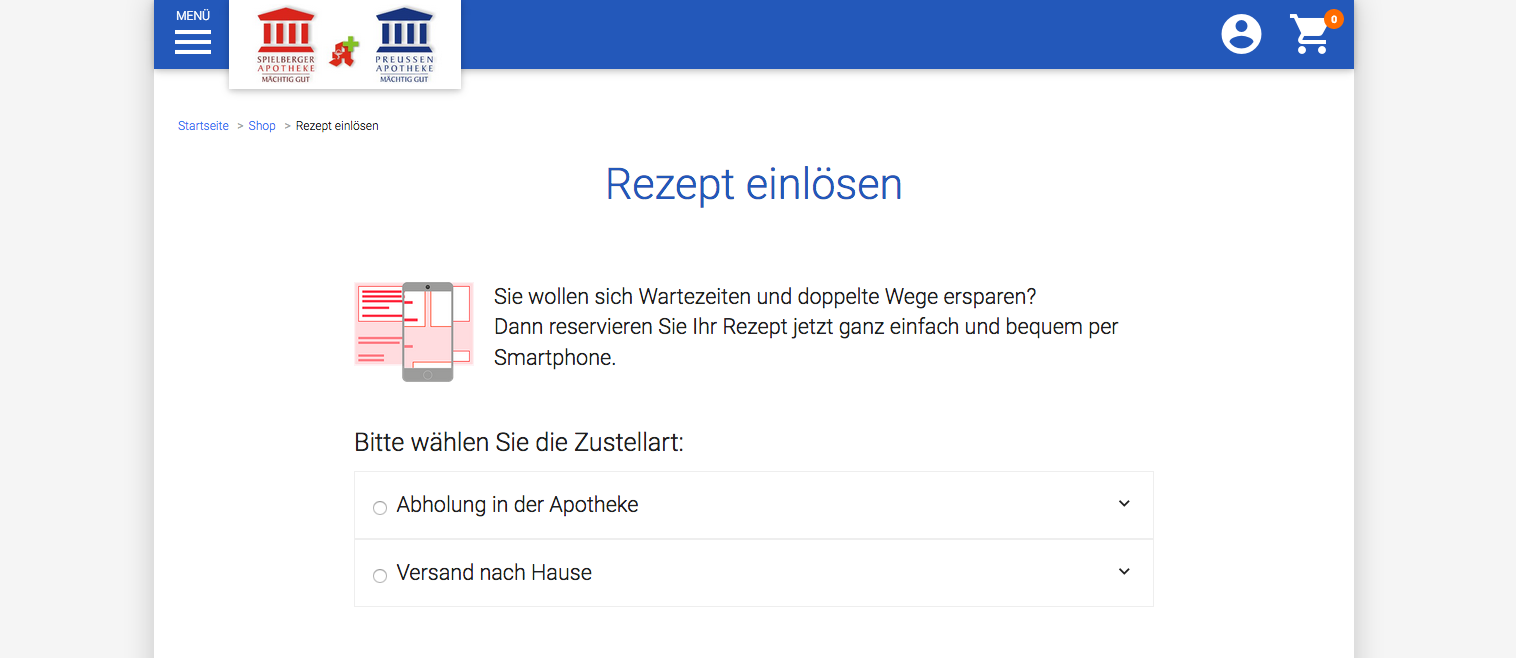Open the user account profile icon

point(1241,34)
